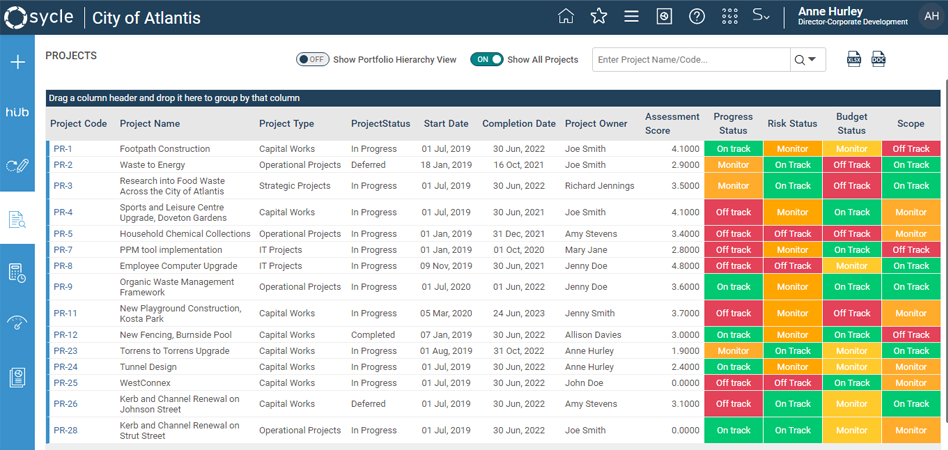Click the home icon in top bar
948x450 pixels.
pos(565,16)
